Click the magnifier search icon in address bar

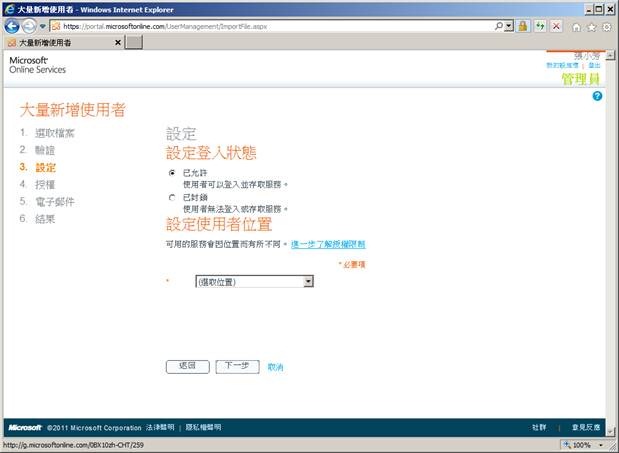click(x=499, y=26)
